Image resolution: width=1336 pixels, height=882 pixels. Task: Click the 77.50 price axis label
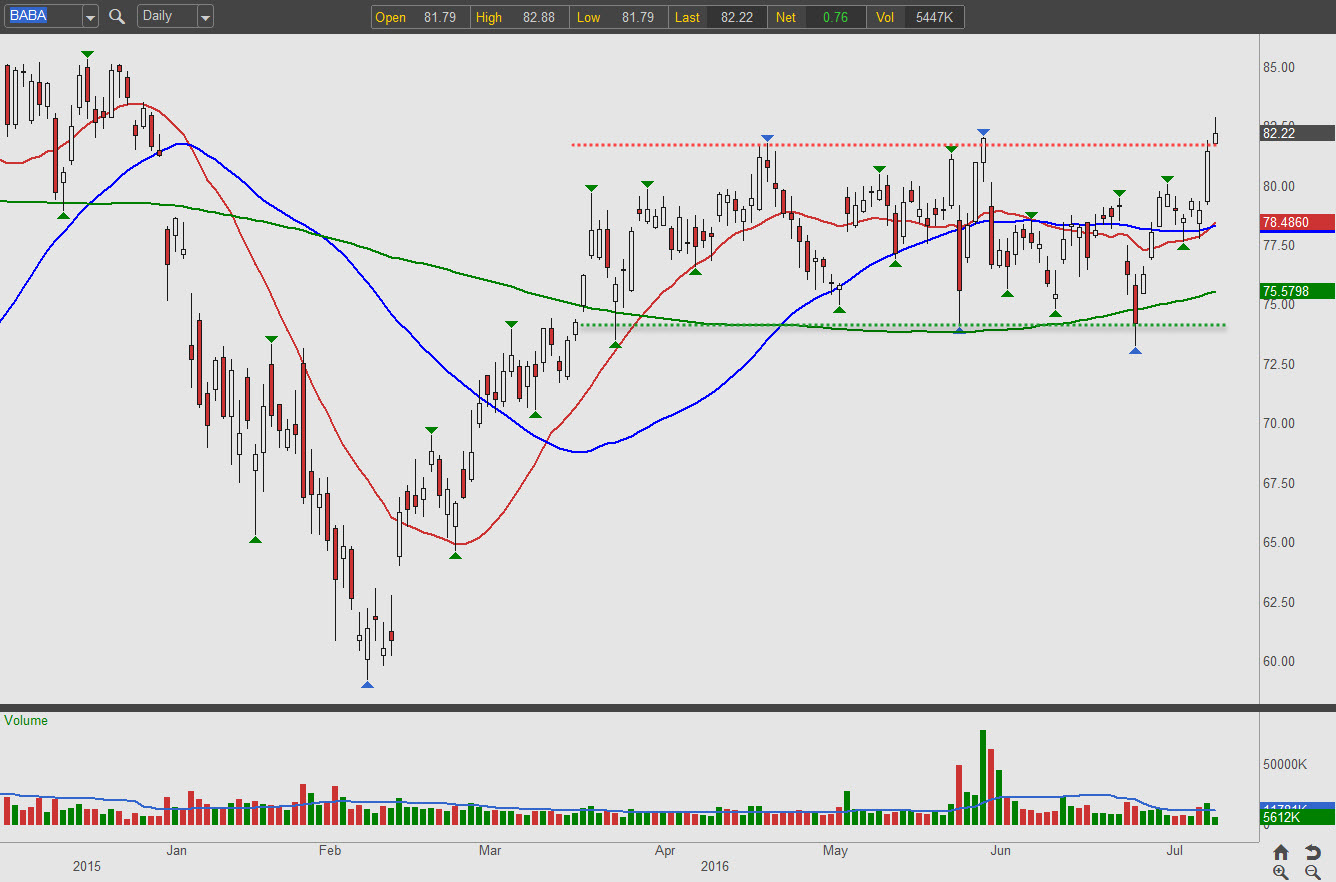[1281, 246]
